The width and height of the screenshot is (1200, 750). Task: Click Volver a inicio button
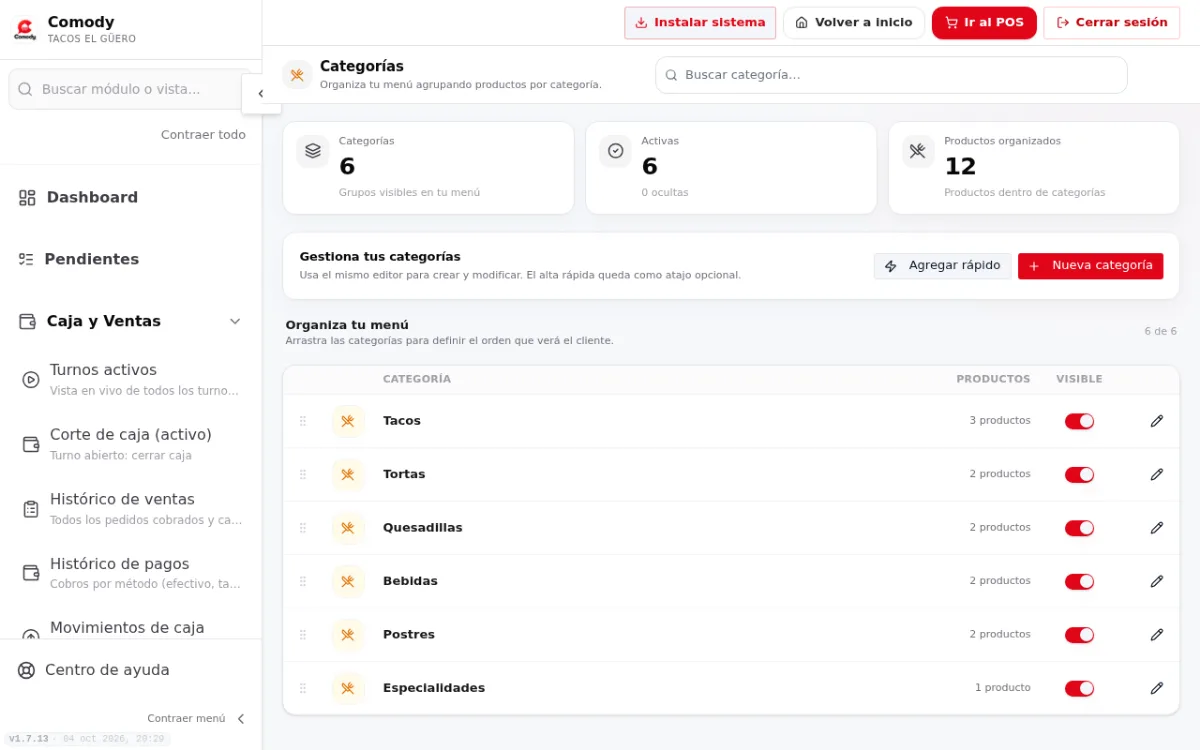854,22
